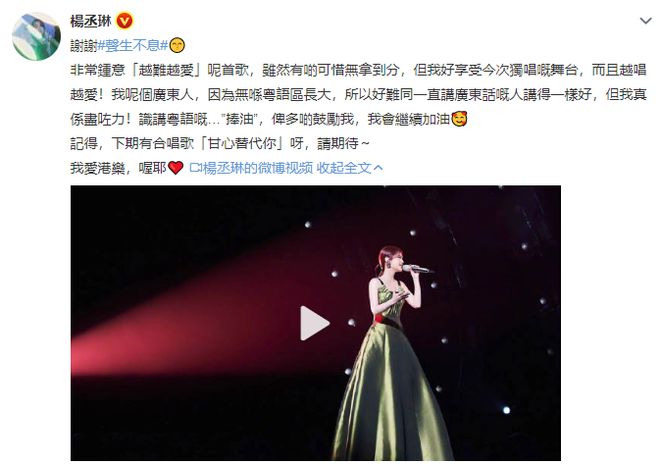Open the post options chevron menu

coord(645,21)
